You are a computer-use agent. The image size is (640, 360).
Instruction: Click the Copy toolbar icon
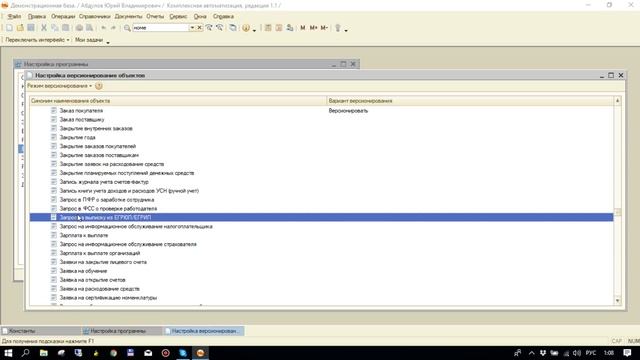coord(55,28)
